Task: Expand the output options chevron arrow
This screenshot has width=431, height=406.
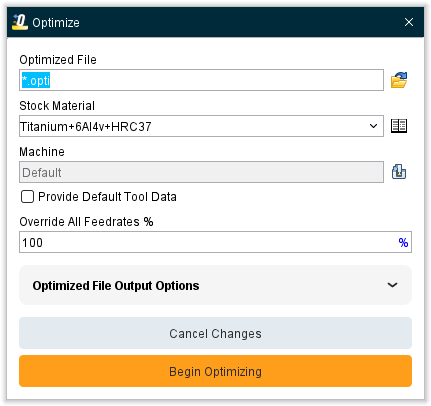Action: [392, 285]
